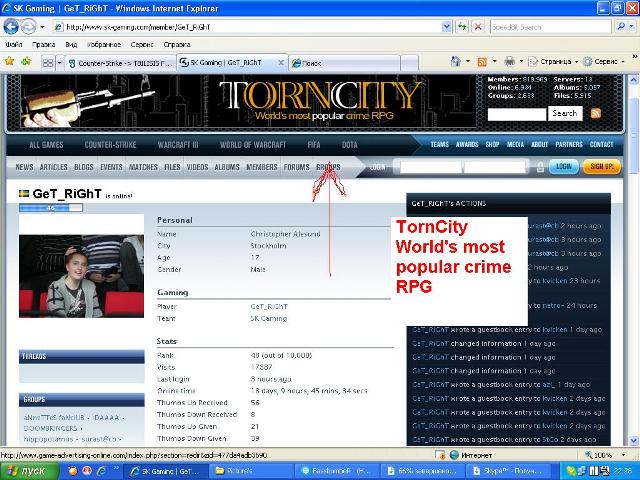Open the ALL GAMES navigation item
640x480 pixels.
point(46,144)
